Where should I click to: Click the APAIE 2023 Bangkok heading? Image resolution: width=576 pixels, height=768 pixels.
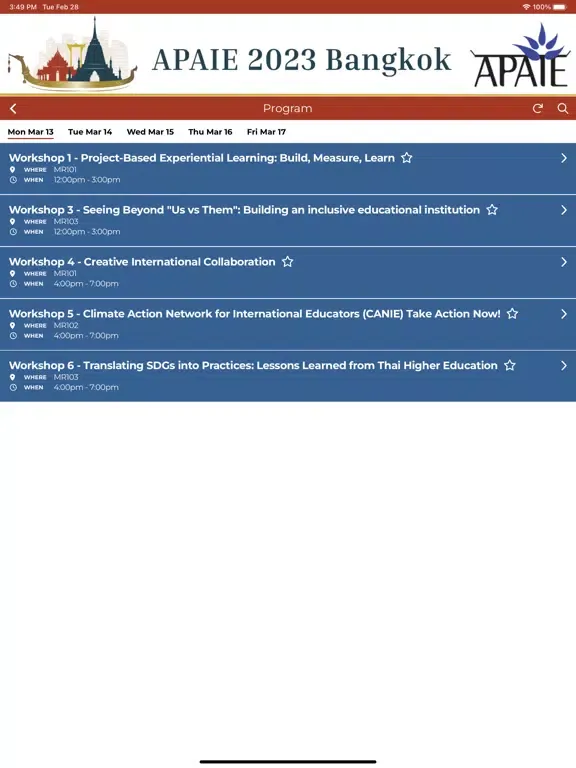point(301,60)
